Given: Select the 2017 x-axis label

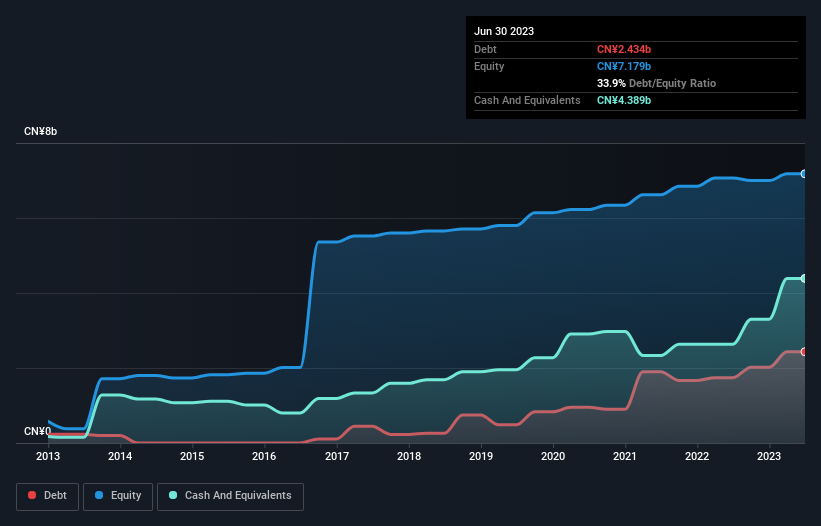Looking at the screenshot, I should pos(337,456).
